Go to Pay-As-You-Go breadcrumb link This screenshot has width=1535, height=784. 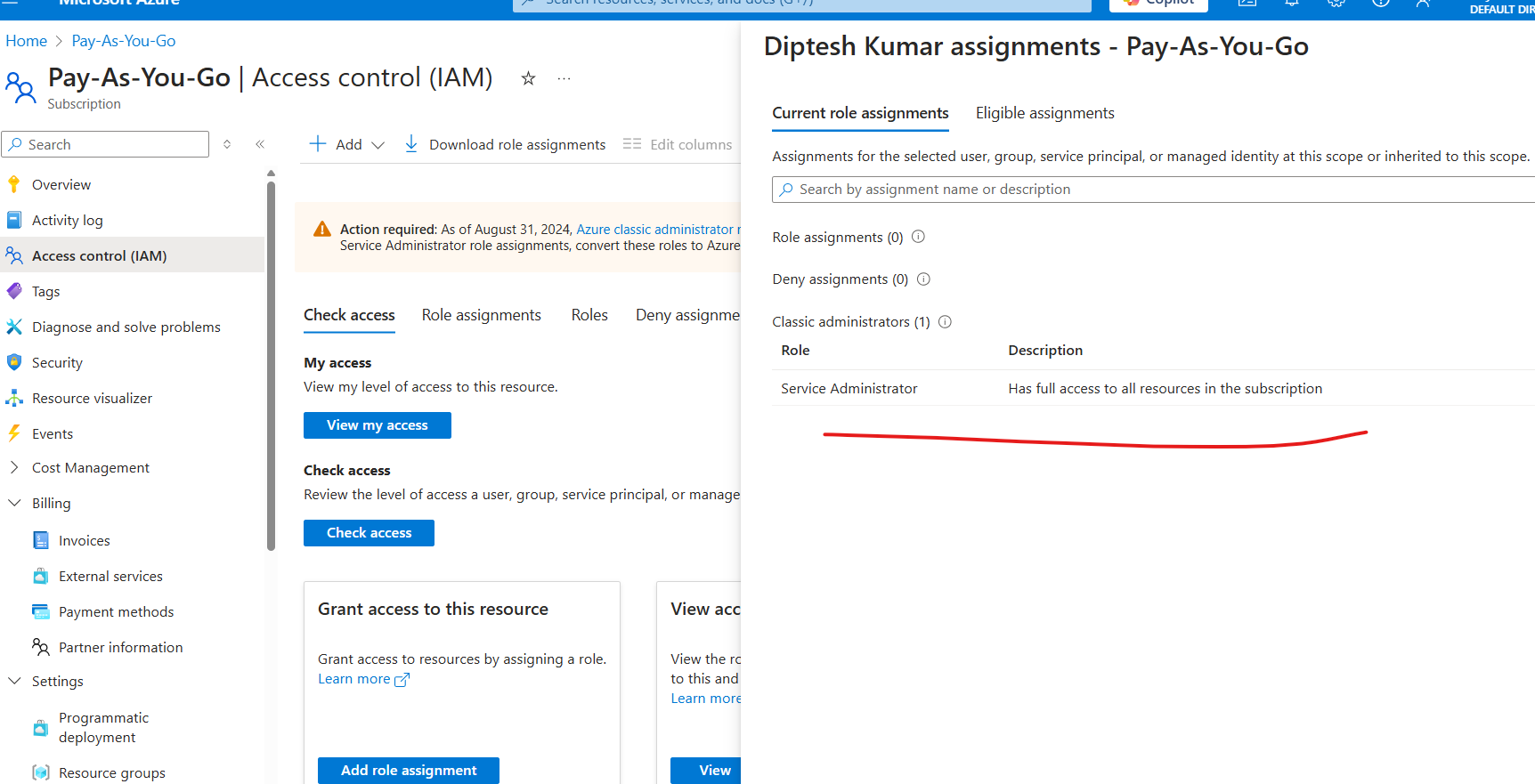pos(124,41)
